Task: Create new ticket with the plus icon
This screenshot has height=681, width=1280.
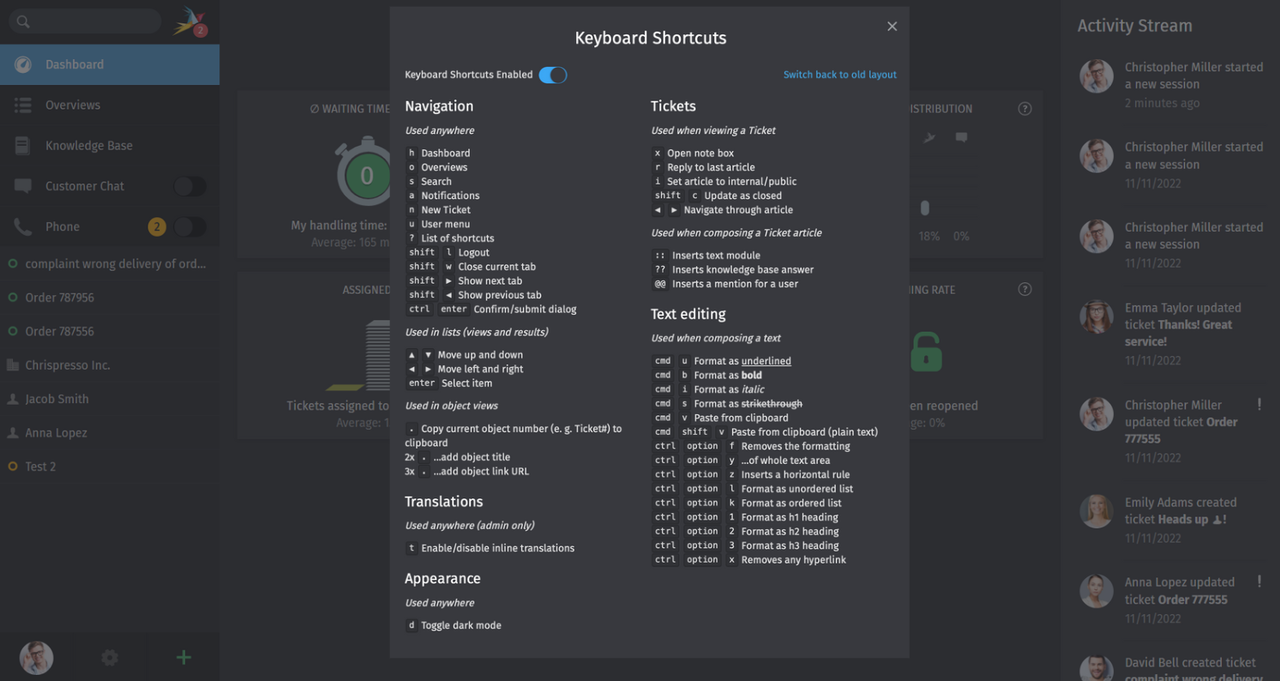Action: [183, 657]
